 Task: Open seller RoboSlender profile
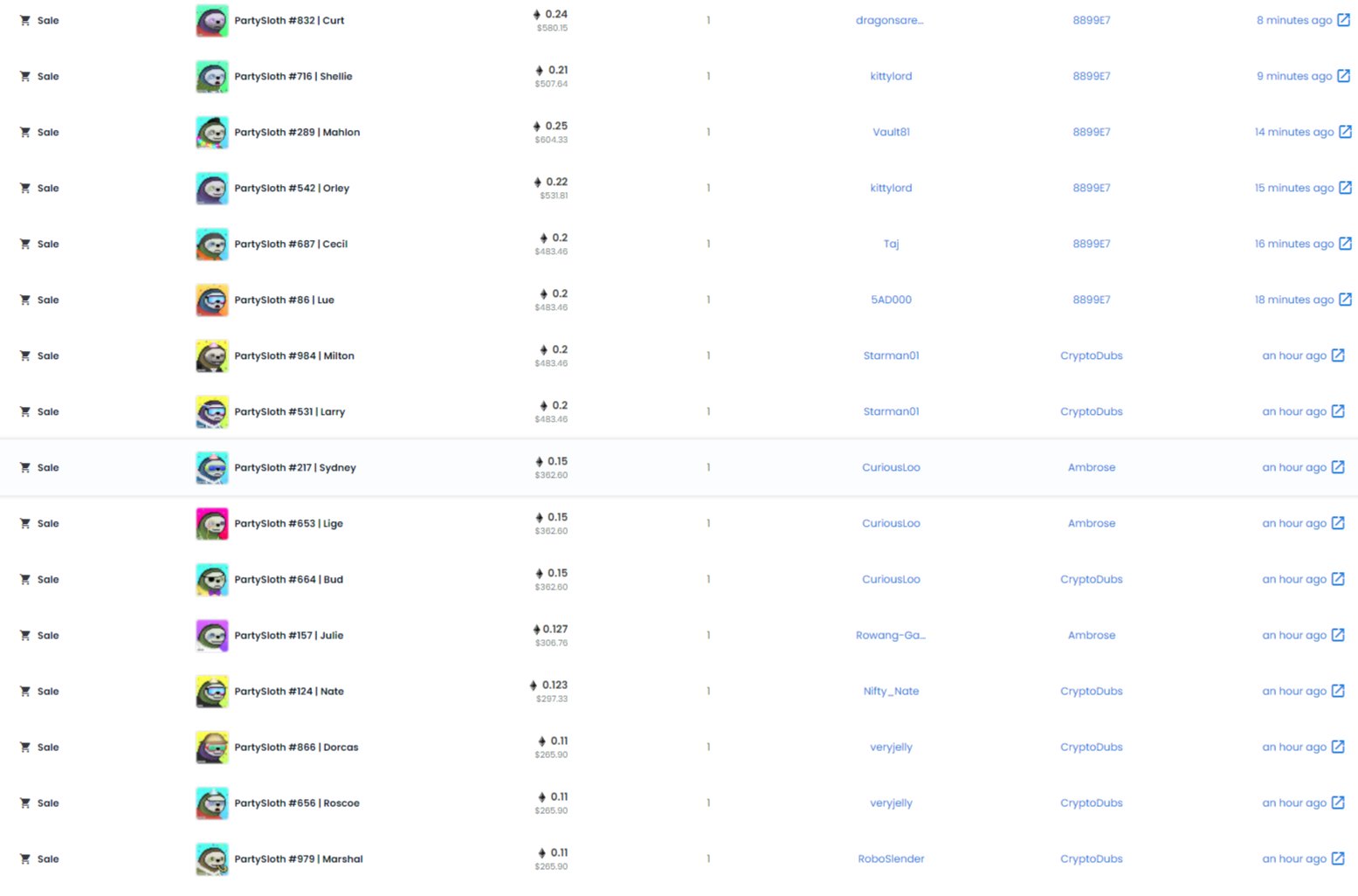(x=891, y=858)
